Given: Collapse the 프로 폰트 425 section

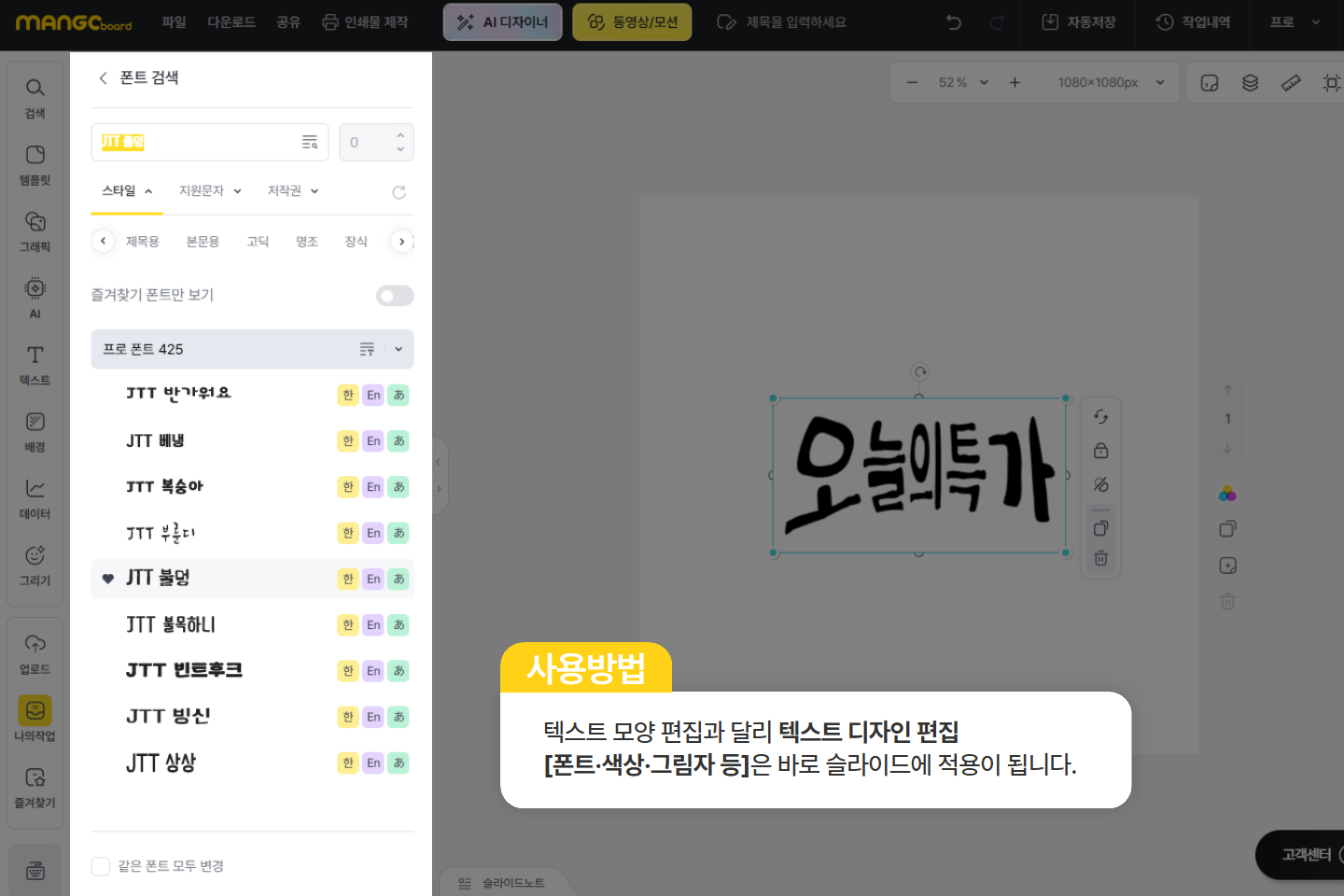Looking at the screenshot, I should pos(399,349).
